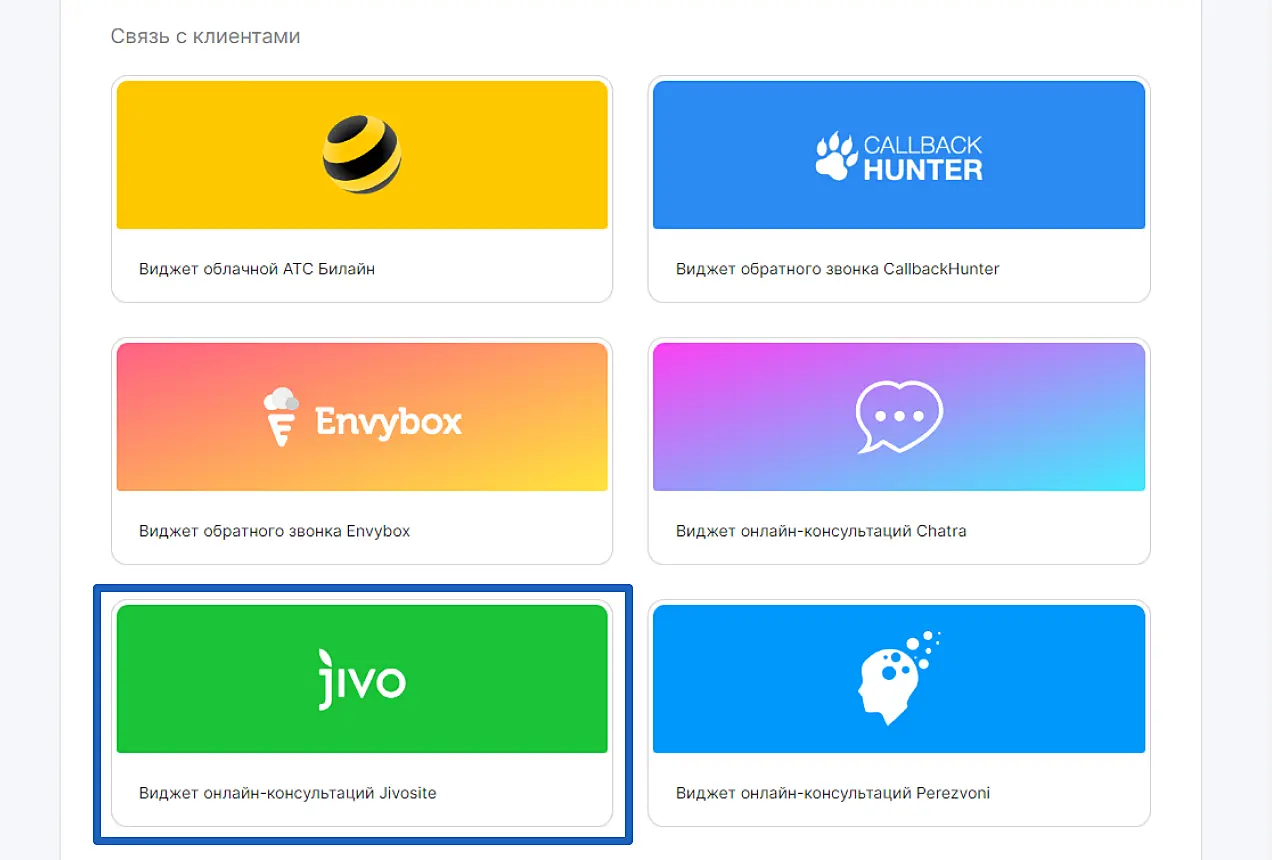Click the Envybox ice cream cone logo

pyautogui.click(x=282, y=417)
